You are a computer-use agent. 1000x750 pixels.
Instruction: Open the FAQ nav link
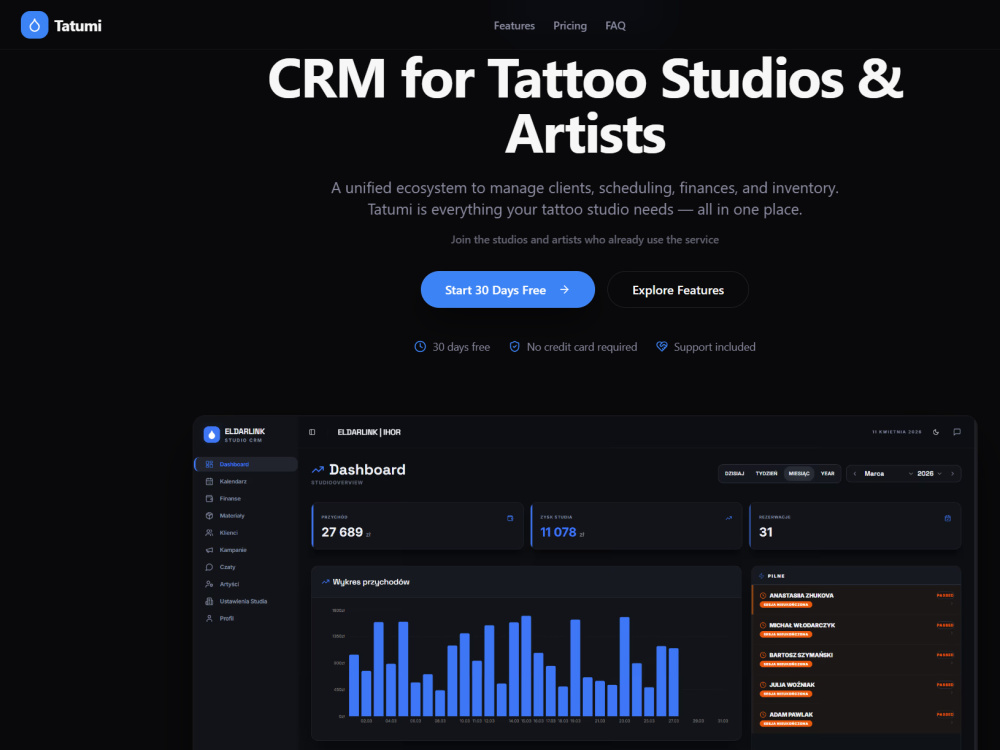click(x=615, y=26)
